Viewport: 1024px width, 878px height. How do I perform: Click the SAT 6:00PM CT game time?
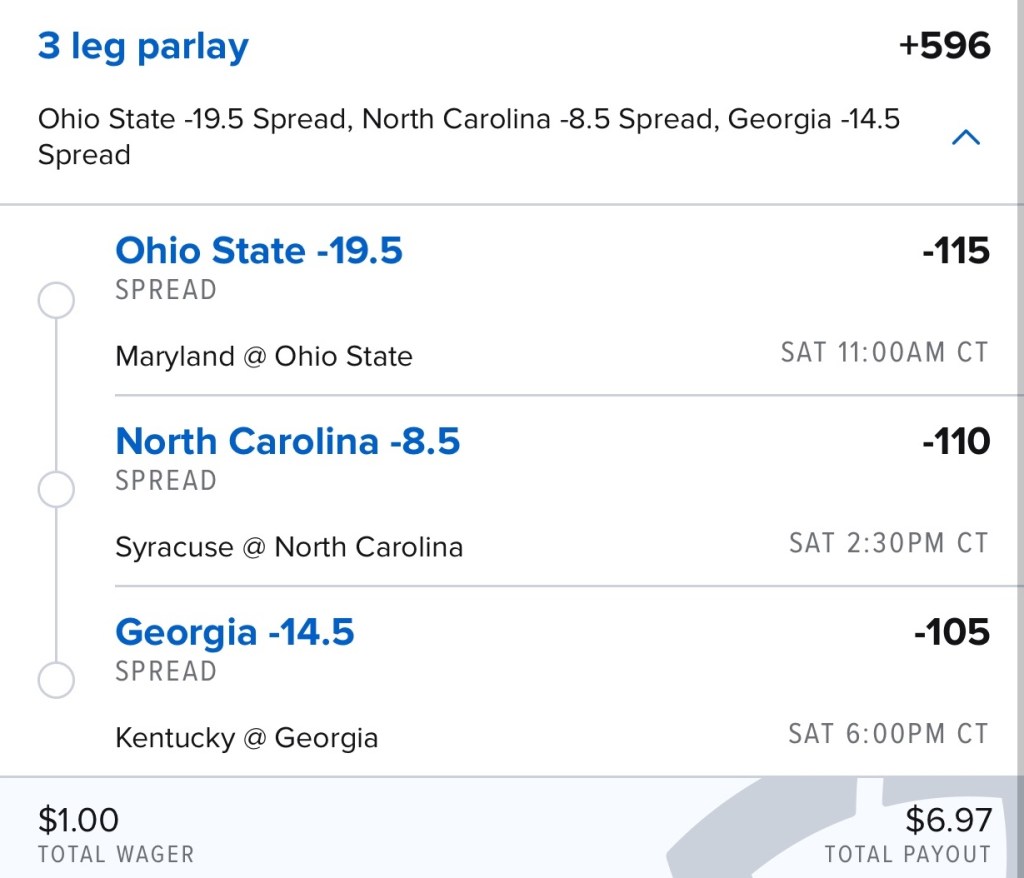click(888, 734)
